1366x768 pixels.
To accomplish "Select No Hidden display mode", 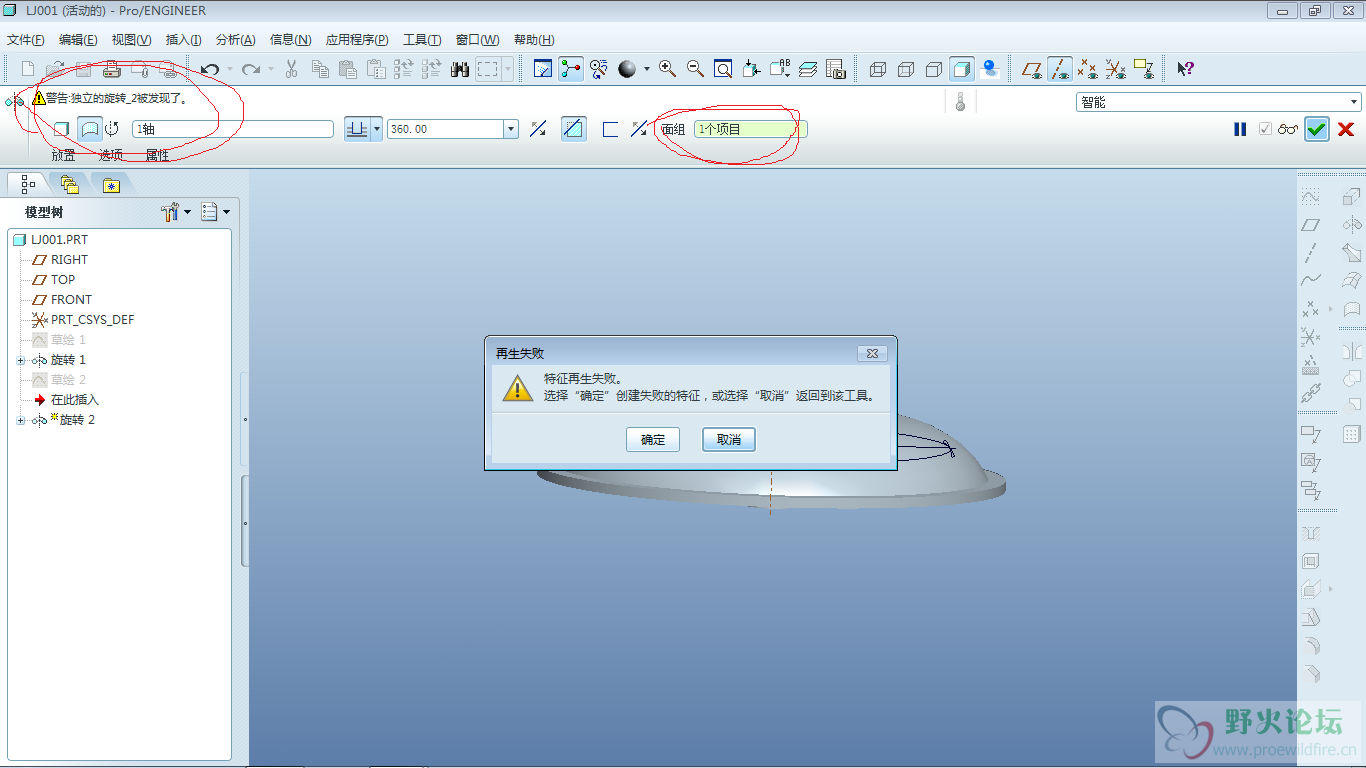I will click(x=934, y=69).
